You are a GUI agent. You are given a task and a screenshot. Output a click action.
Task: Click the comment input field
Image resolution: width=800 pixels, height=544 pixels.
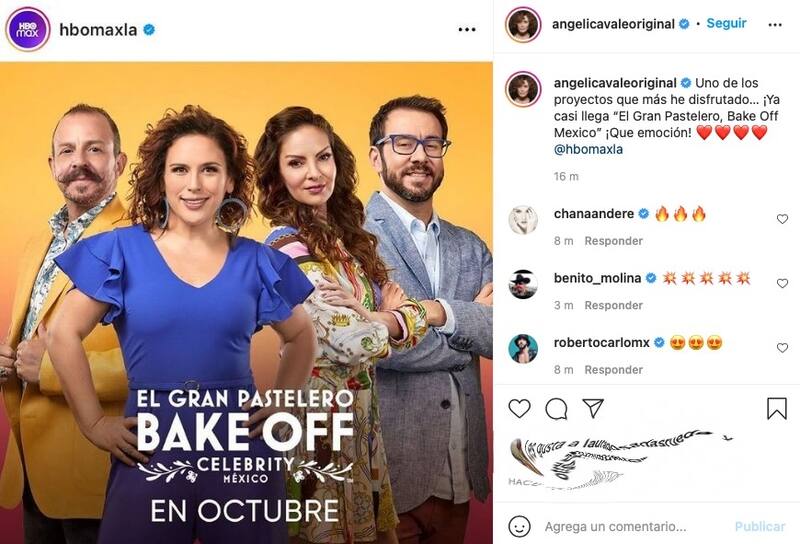[630, 526]
